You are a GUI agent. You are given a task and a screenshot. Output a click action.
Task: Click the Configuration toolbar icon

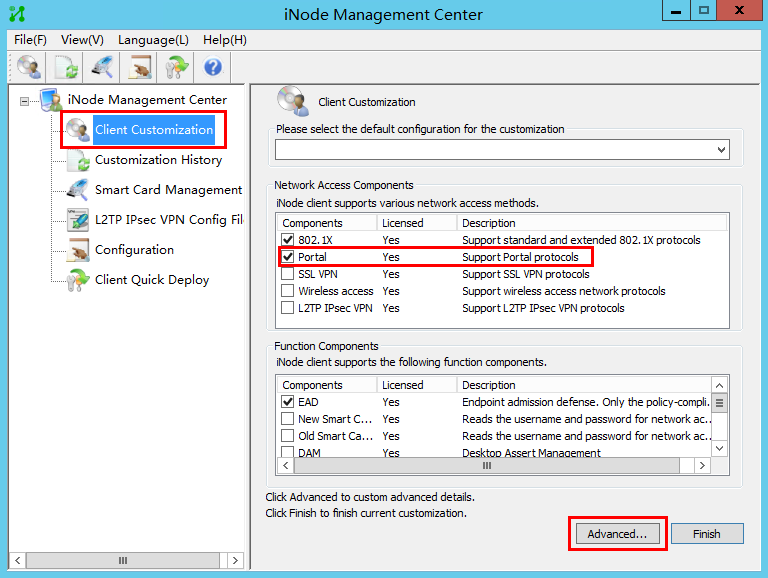140,67
